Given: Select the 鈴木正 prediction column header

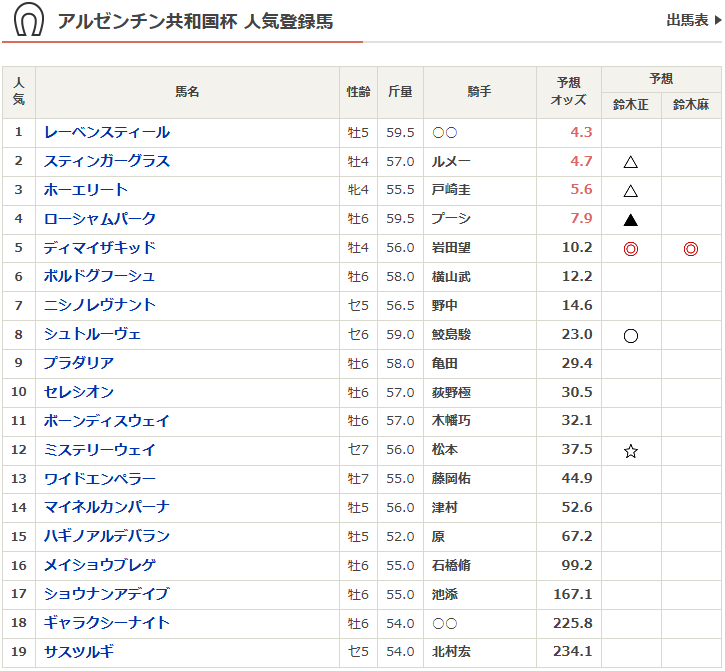Looking at the screenshot, I should tap(631, 105).
